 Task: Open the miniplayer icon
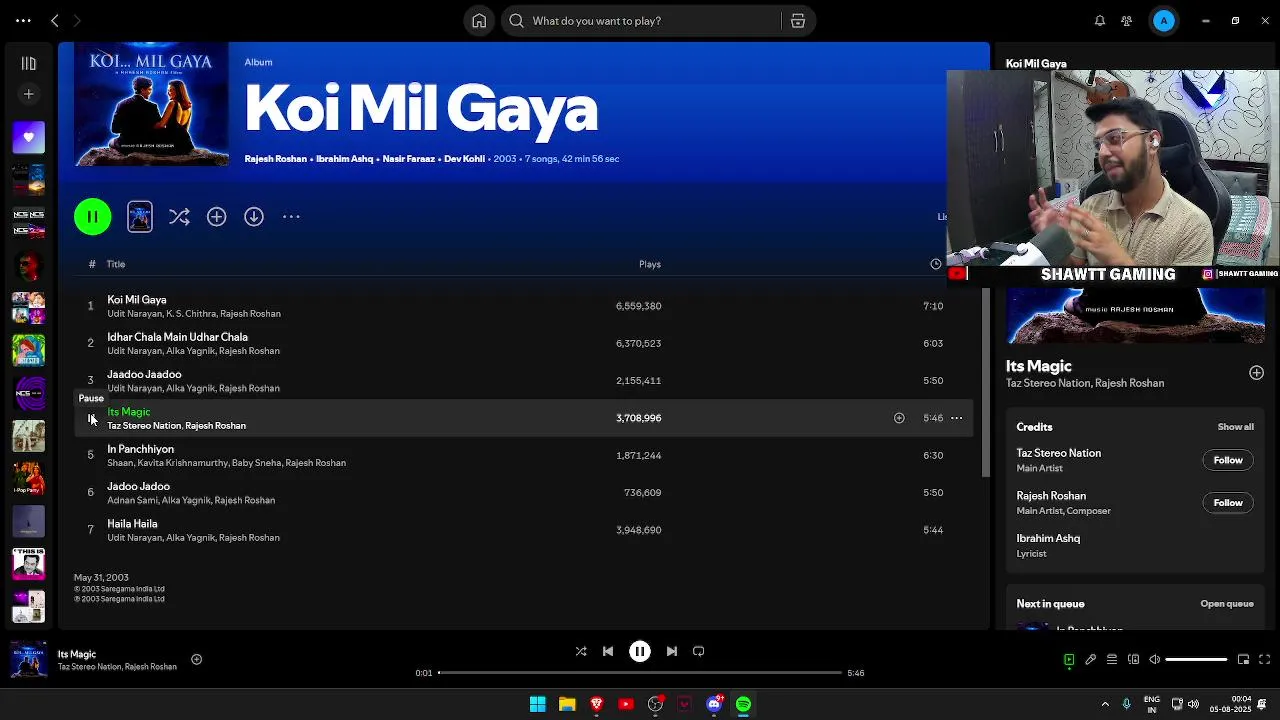pyautogui.click(x=1243, y=660)
